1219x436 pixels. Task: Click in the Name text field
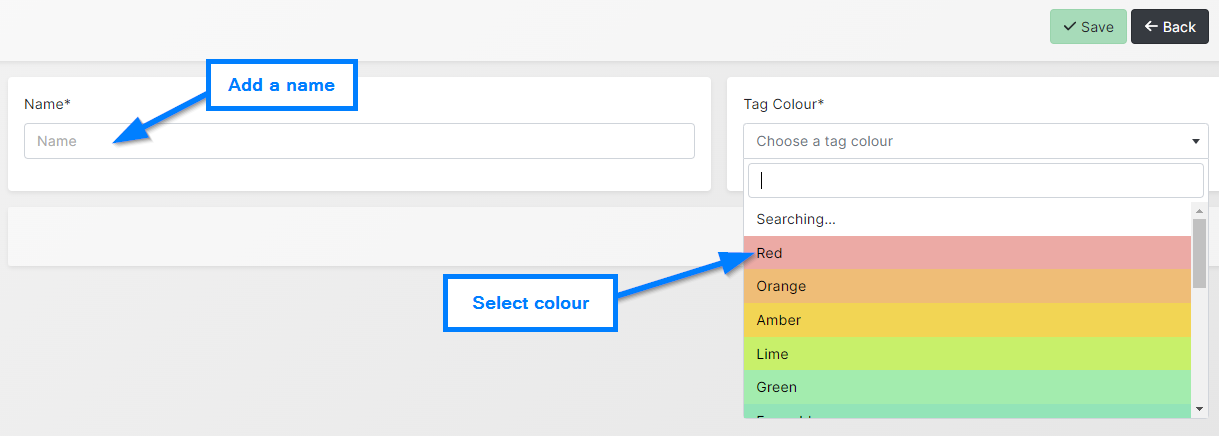359,141
